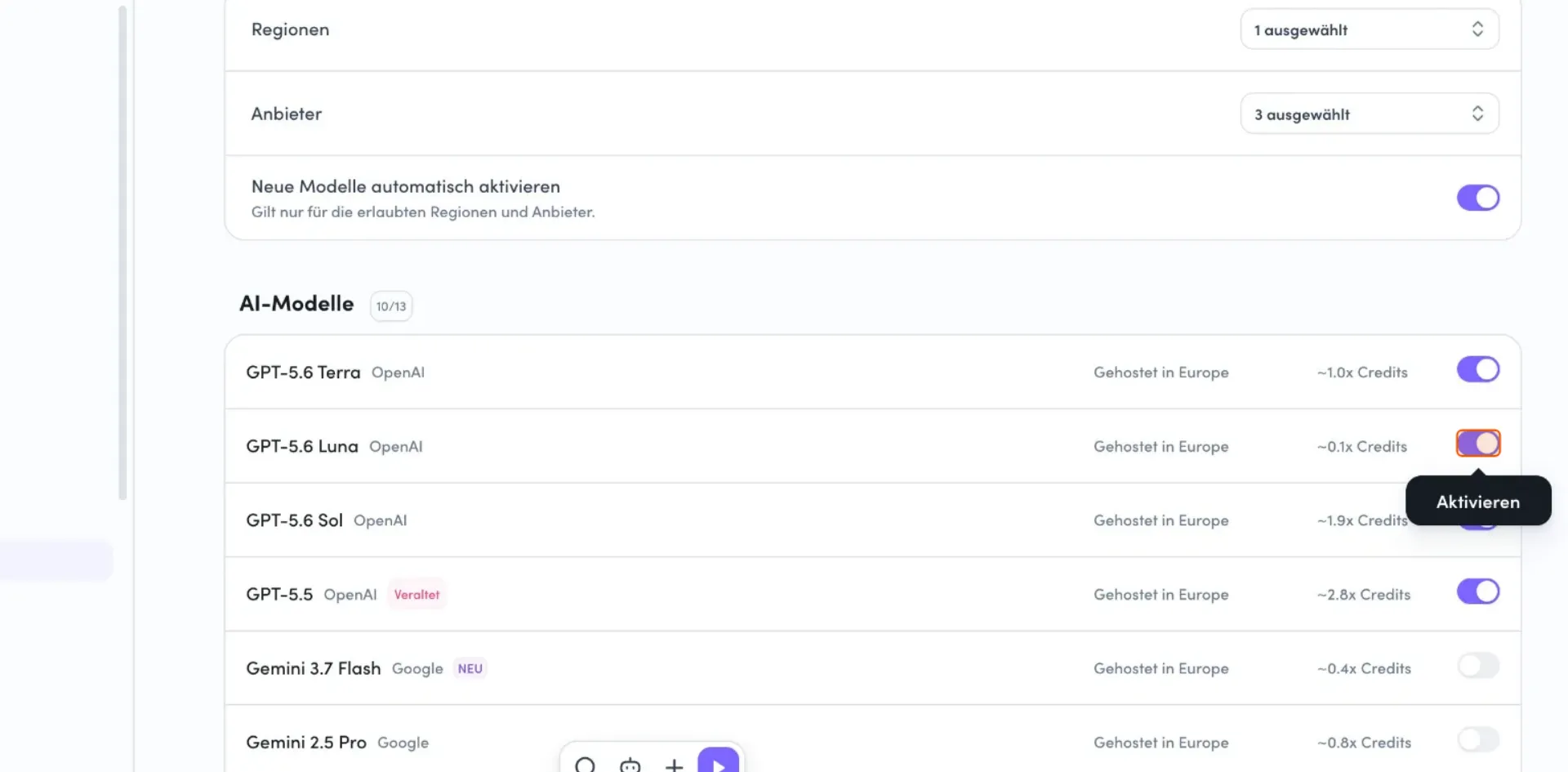
Task: Select the 'GPT-5.6 Terra' model name
Action: [303, 373]
